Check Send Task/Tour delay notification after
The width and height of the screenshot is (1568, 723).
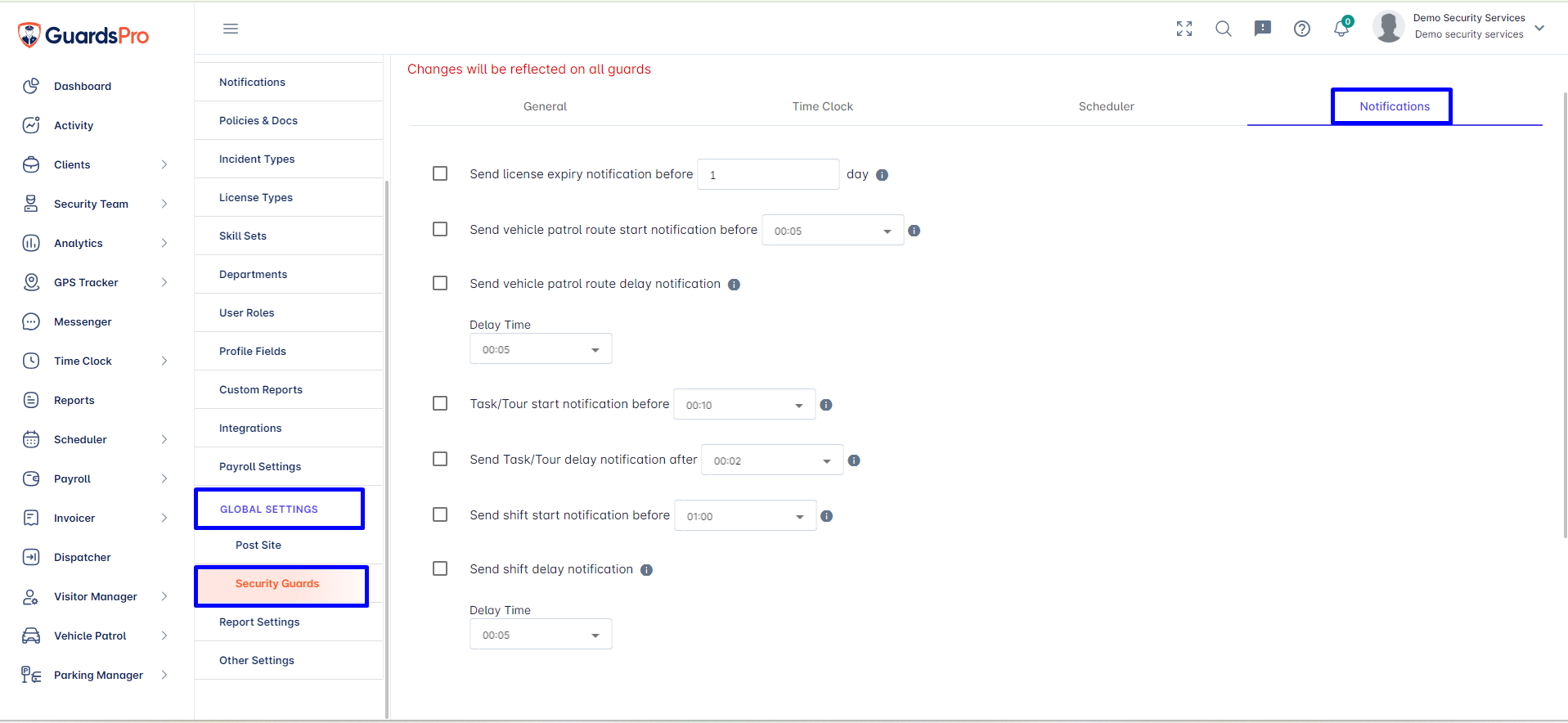[440, 459]
